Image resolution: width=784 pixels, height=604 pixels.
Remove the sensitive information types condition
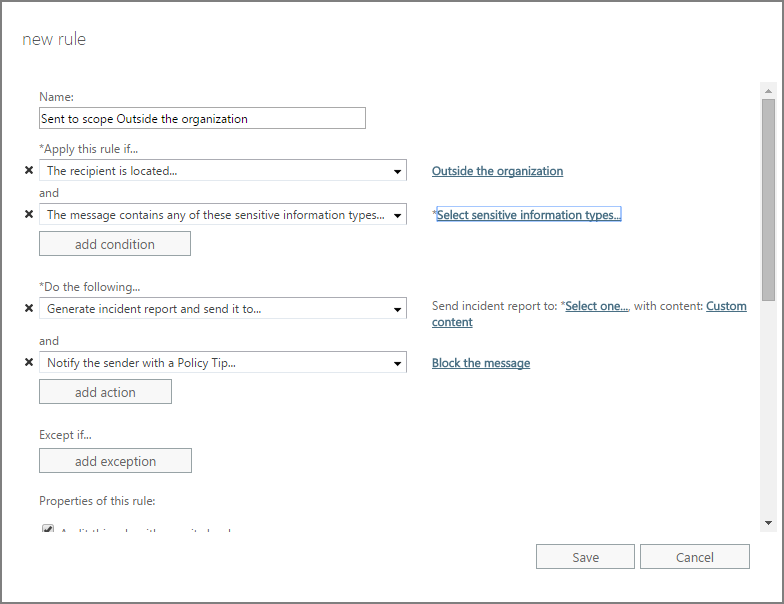click(29, 214)
